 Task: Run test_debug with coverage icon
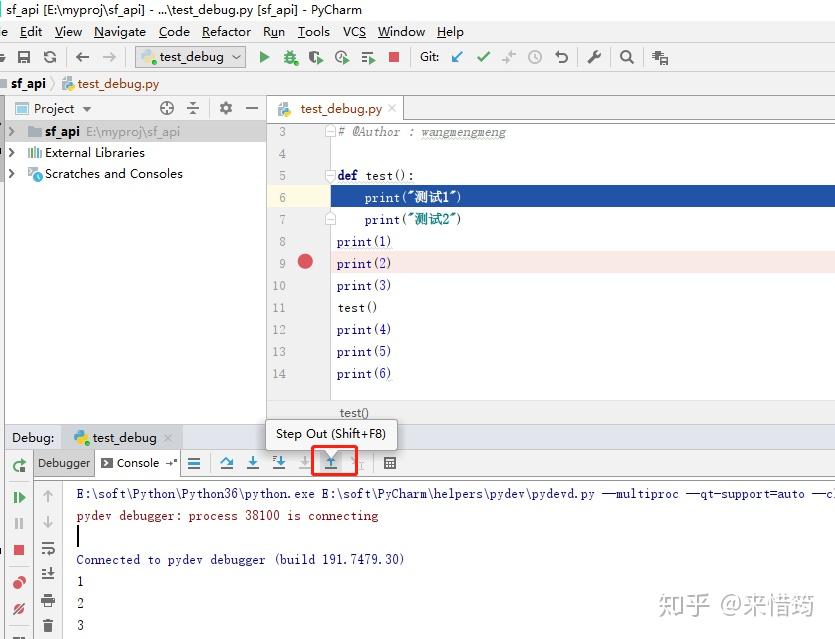316,57
